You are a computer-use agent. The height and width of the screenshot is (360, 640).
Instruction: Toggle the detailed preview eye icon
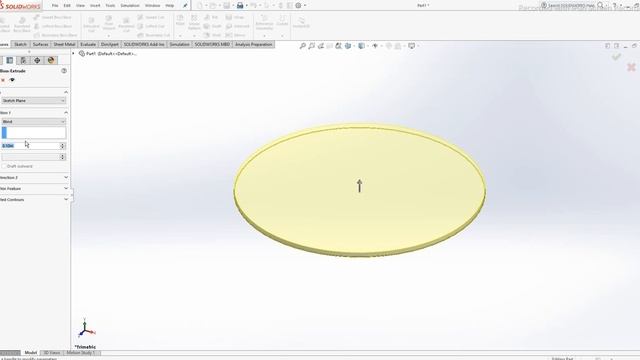12,80
